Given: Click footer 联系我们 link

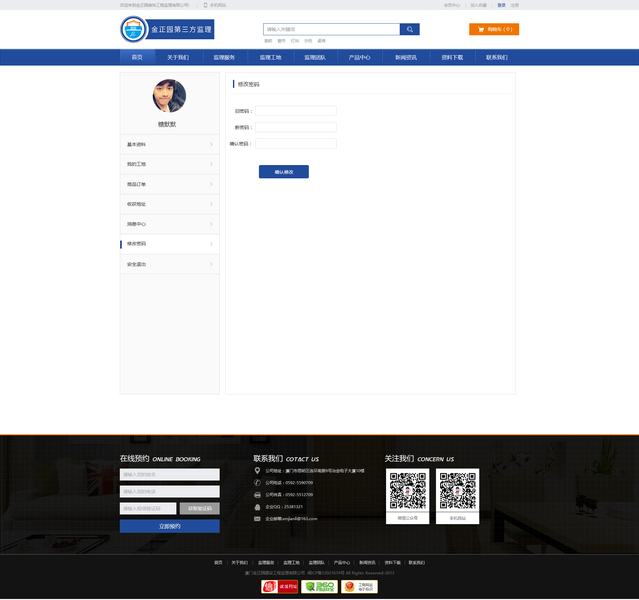Looking at the screenshot, I should 417,562.
